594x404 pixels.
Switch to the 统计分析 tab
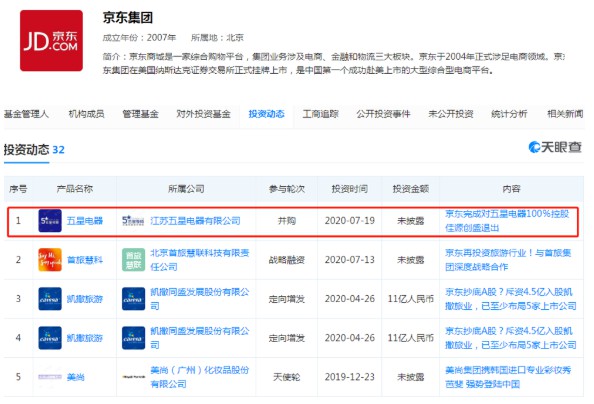pyautogui.click(x=509, y=114)
